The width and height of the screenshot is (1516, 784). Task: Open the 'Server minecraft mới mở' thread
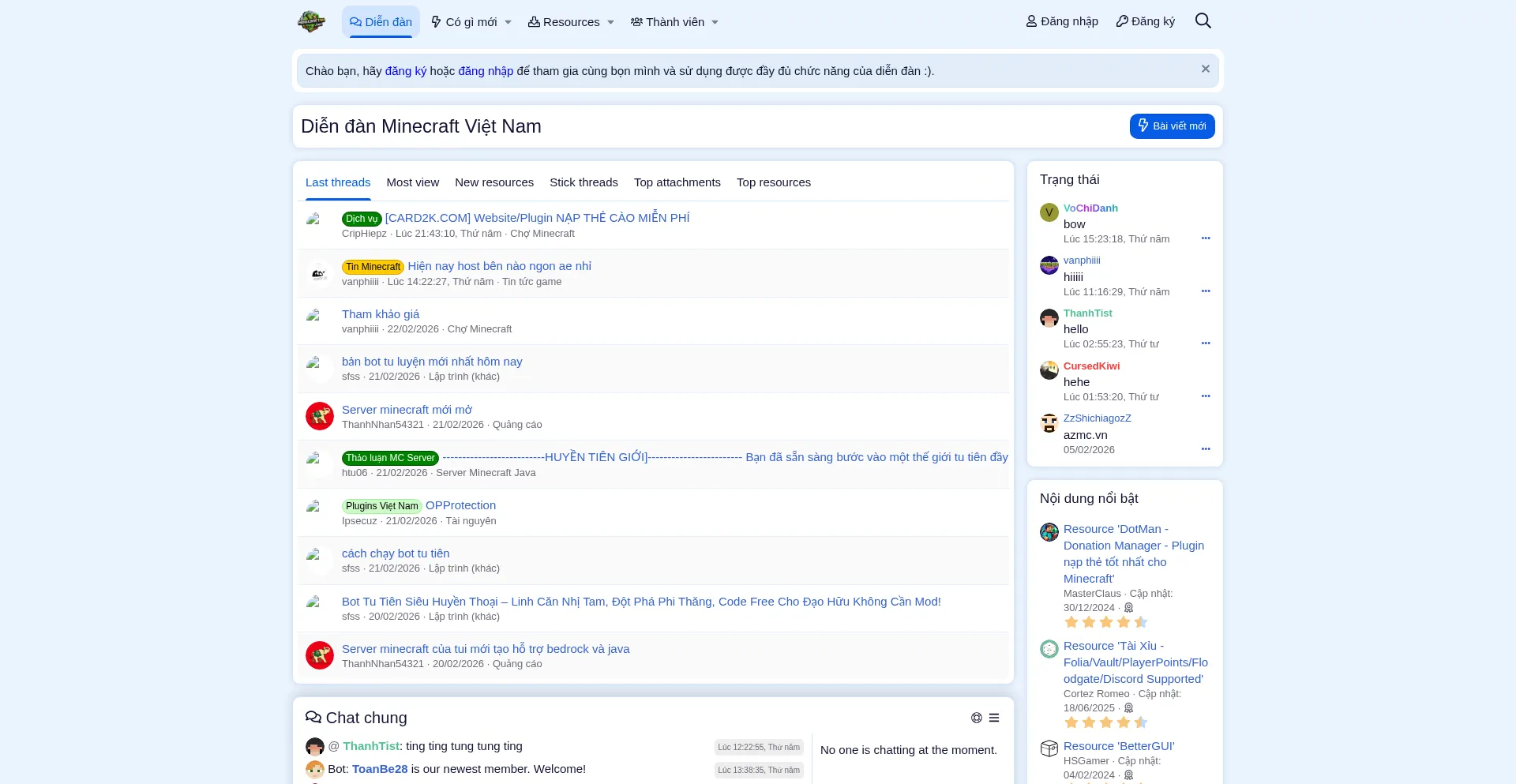point(407,410)
